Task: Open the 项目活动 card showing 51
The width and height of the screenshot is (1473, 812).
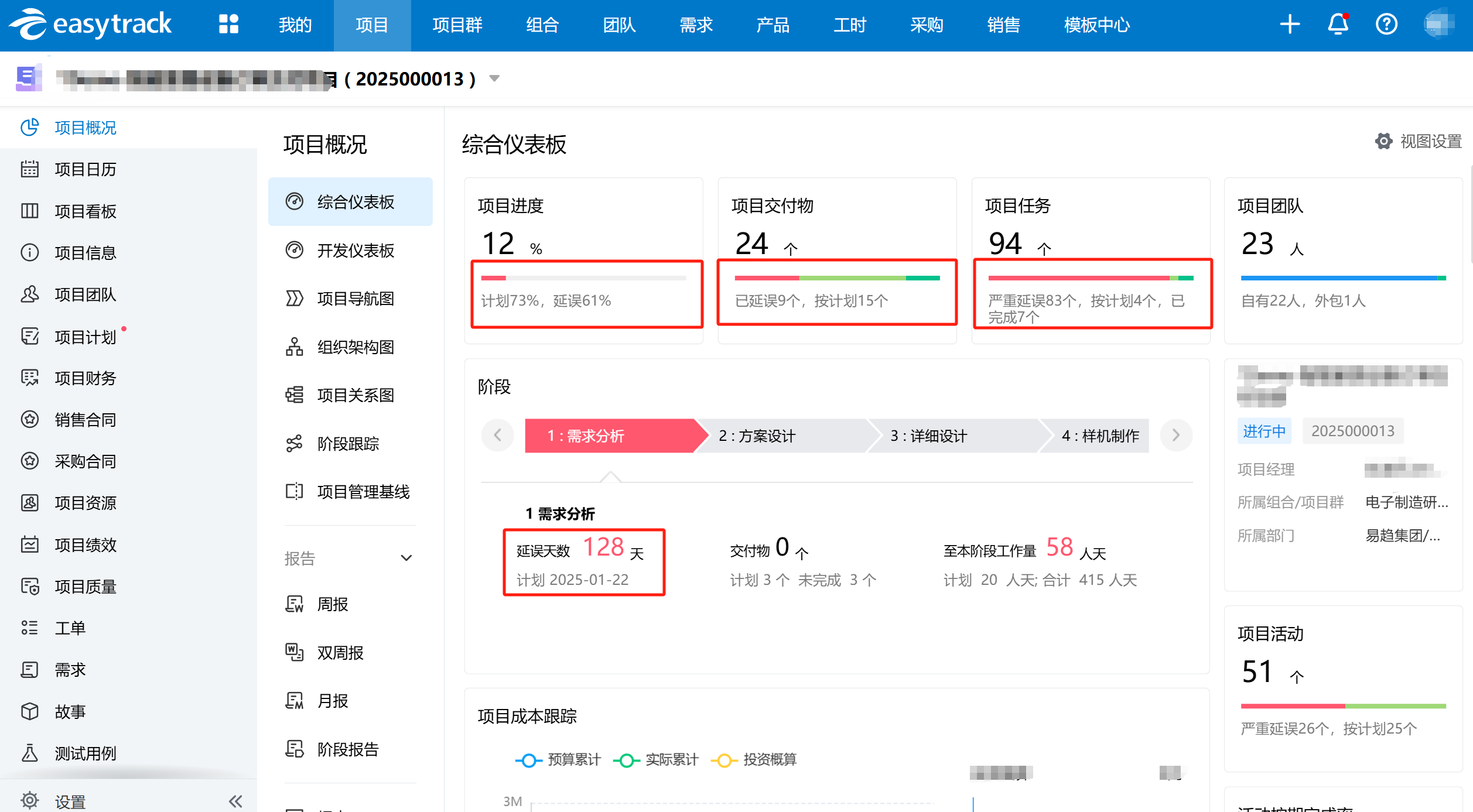Action: point(1343,688)
